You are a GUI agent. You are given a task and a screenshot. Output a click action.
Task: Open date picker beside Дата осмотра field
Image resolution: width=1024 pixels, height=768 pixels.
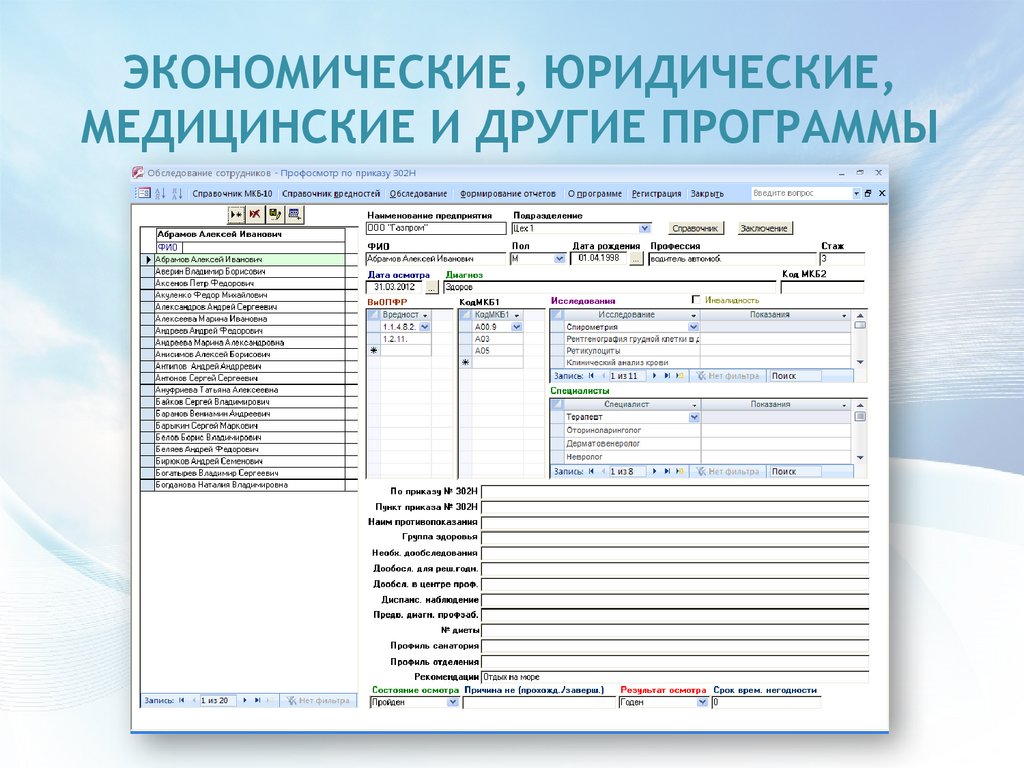tap(432, 287)
